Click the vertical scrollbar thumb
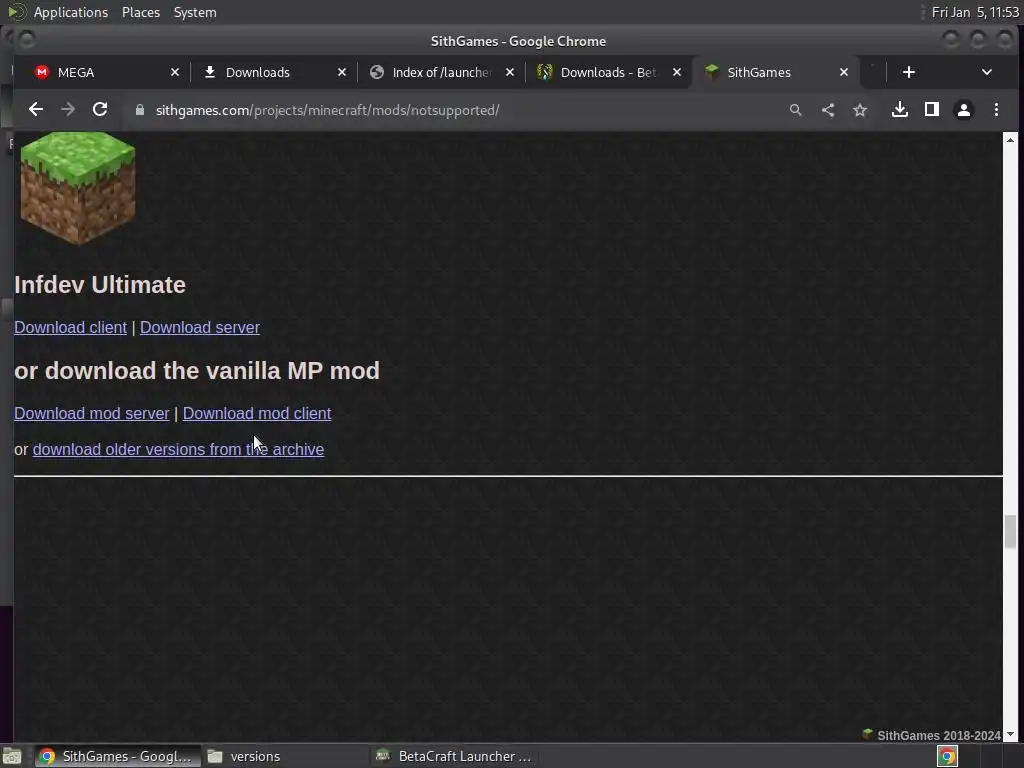1024x768 pixels. 1010,532
